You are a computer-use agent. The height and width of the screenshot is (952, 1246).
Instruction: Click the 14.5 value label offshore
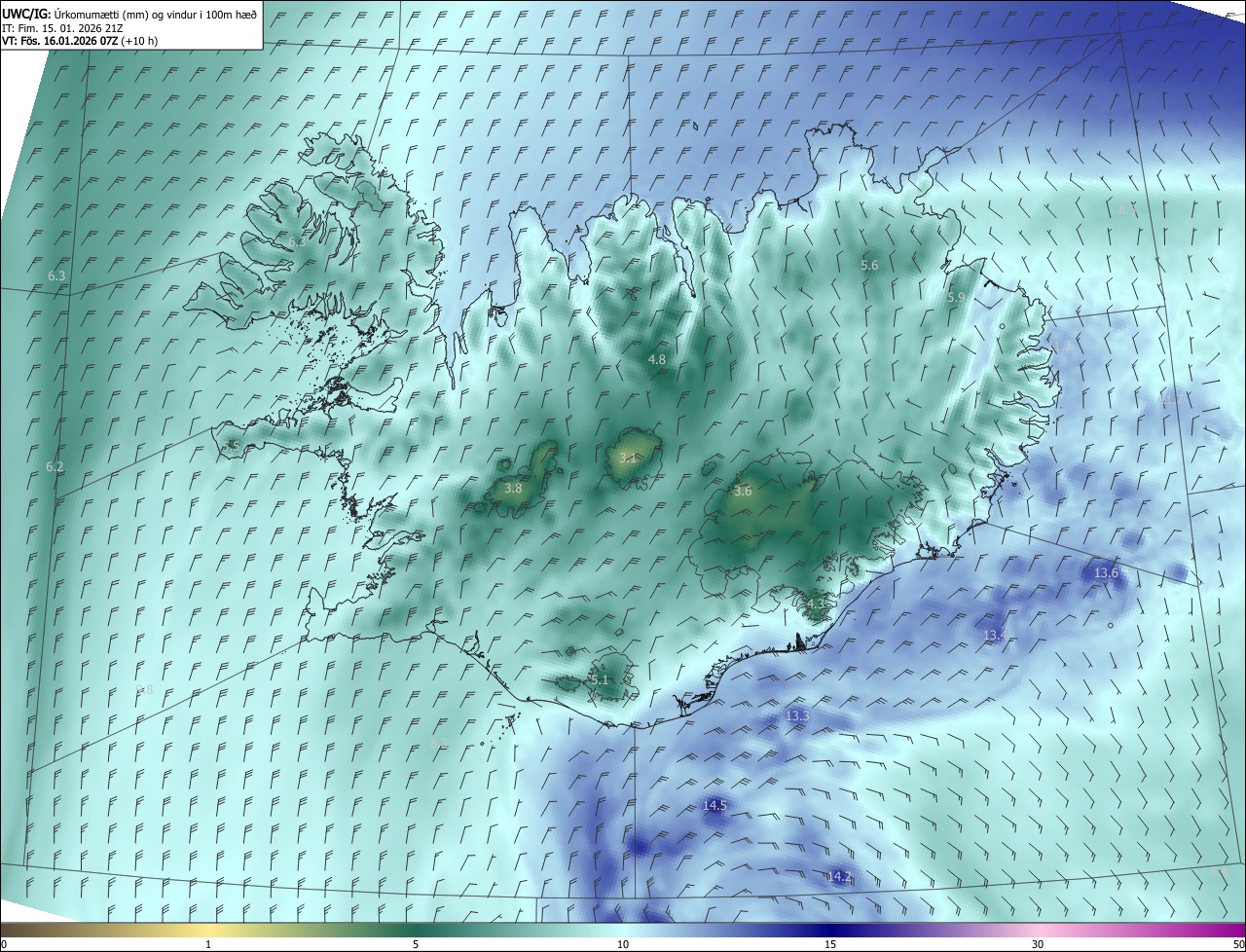pos(715,806)
